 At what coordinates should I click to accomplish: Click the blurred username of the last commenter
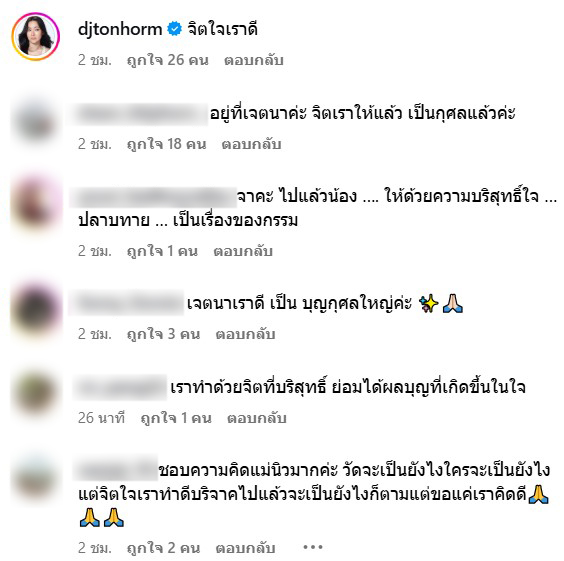point(115,468)
